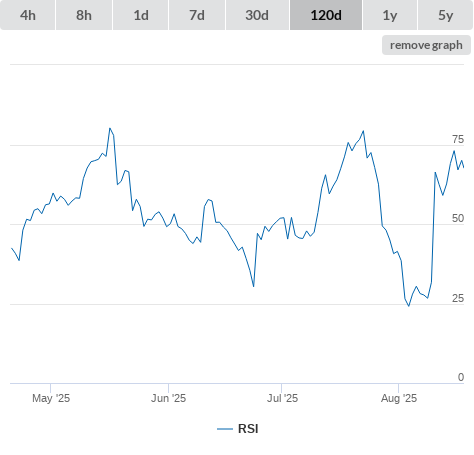The image size is (474, 455).
Task: Click the 75 level y-axis label
Action: click(458, 139)
